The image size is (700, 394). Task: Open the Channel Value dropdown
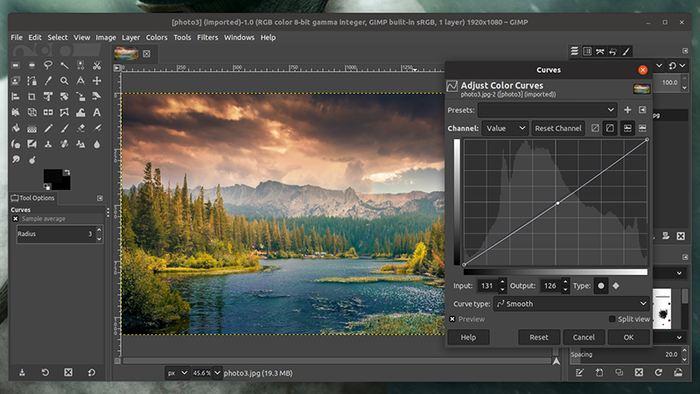pyautogui.click(x=505, y=128)
